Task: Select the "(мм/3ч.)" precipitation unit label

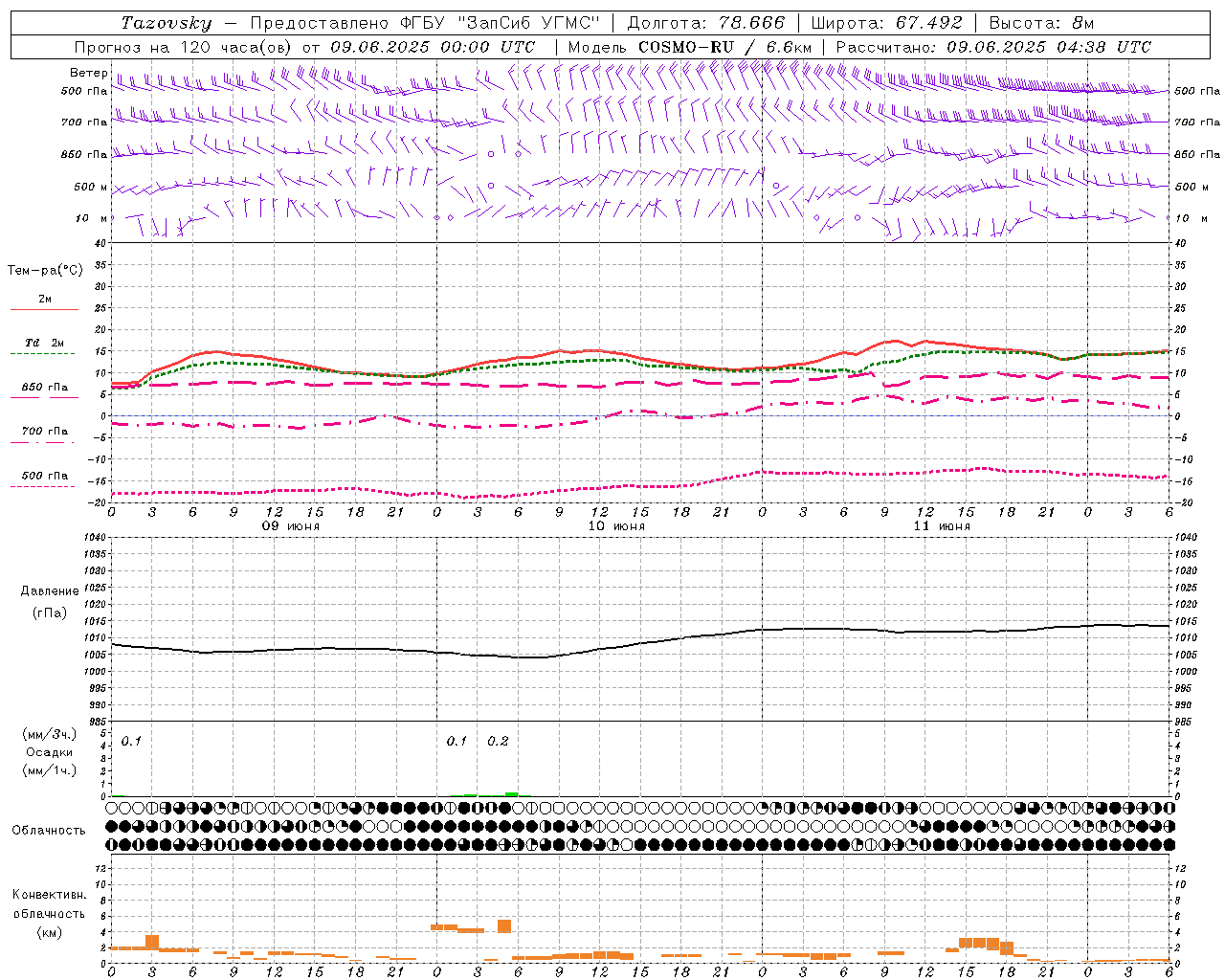Action: (x=50, y=734)
